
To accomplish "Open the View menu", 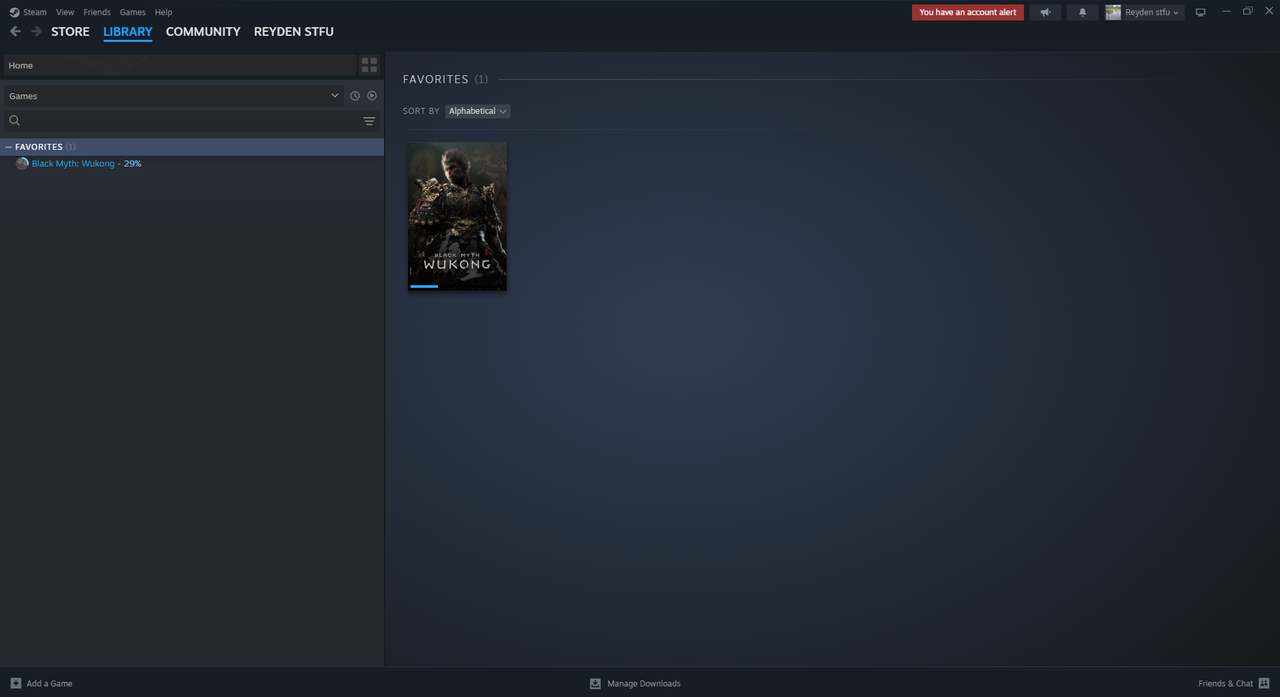I will click(x=65, y=12).
